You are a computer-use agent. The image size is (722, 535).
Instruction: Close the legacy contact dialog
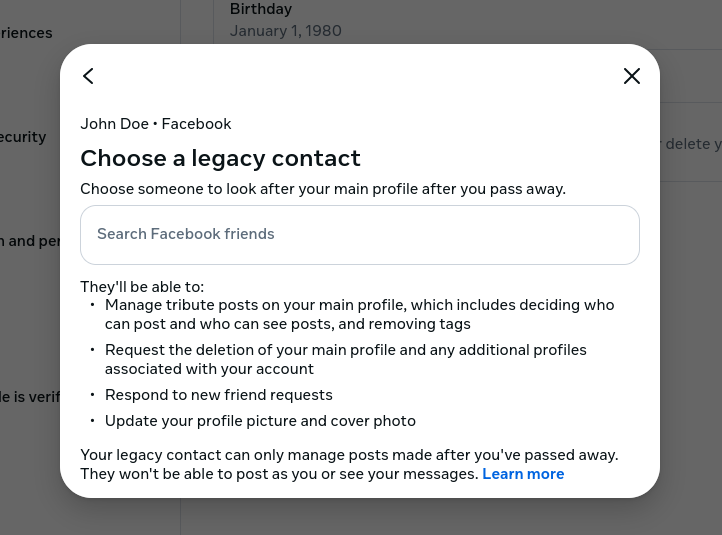(x=632, y=76)
